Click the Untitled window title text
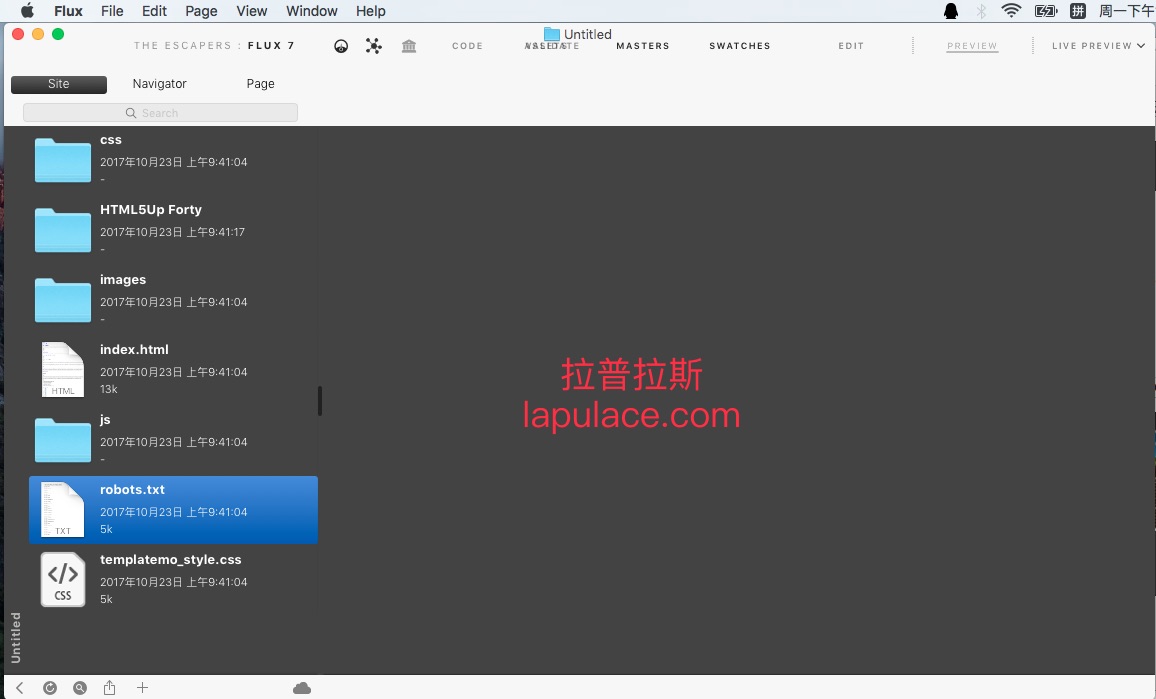The height and width of the screenshot is (699, 1156). (x=588, y=34)
